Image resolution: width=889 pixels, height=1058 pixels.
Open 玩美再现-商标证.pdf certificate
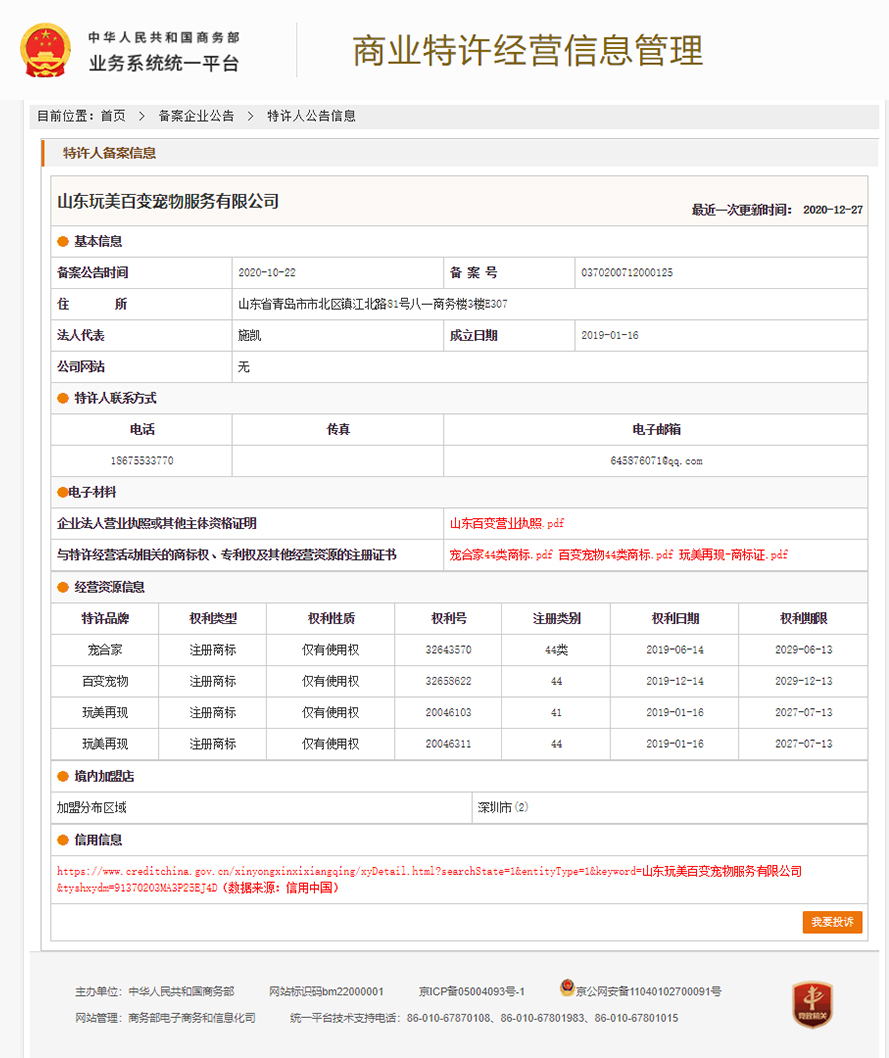[x=733, y=554]
